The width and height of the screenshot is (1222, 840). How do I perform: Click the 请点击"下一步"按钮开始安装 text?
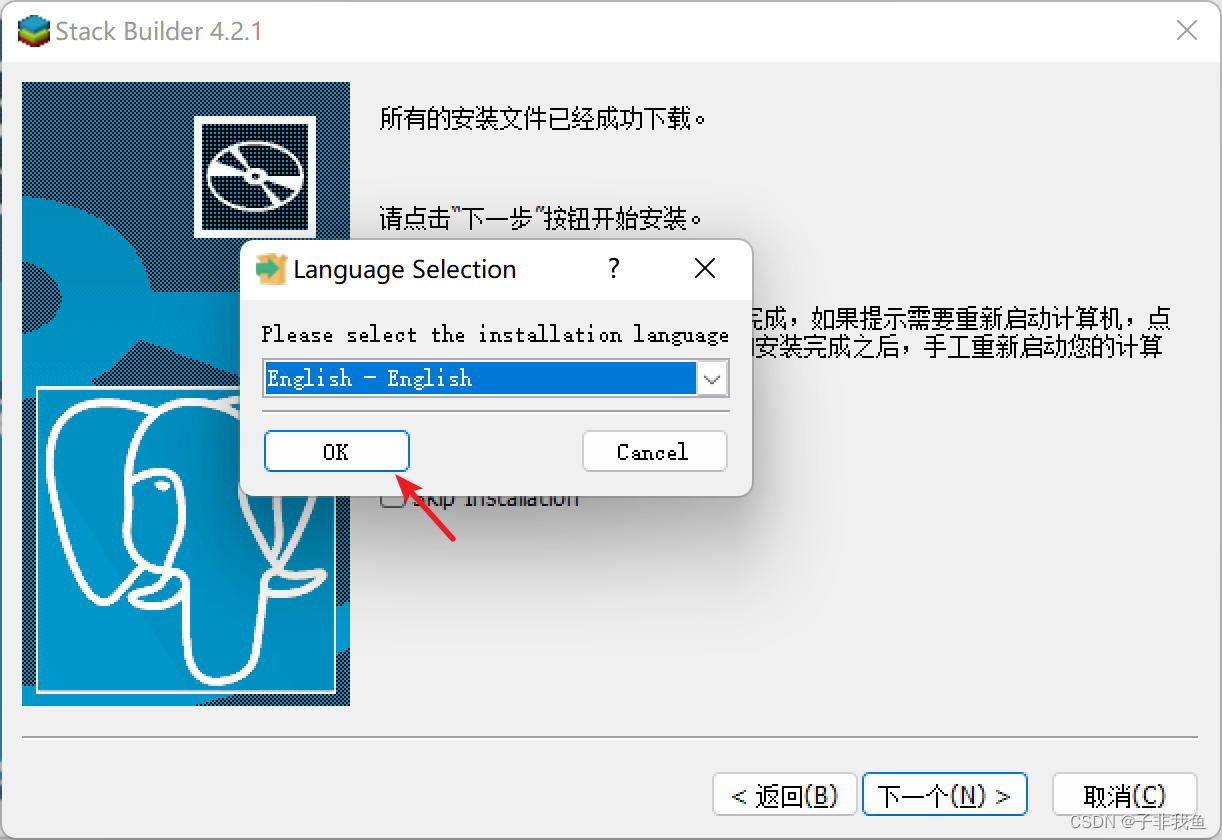pos(541,218)
